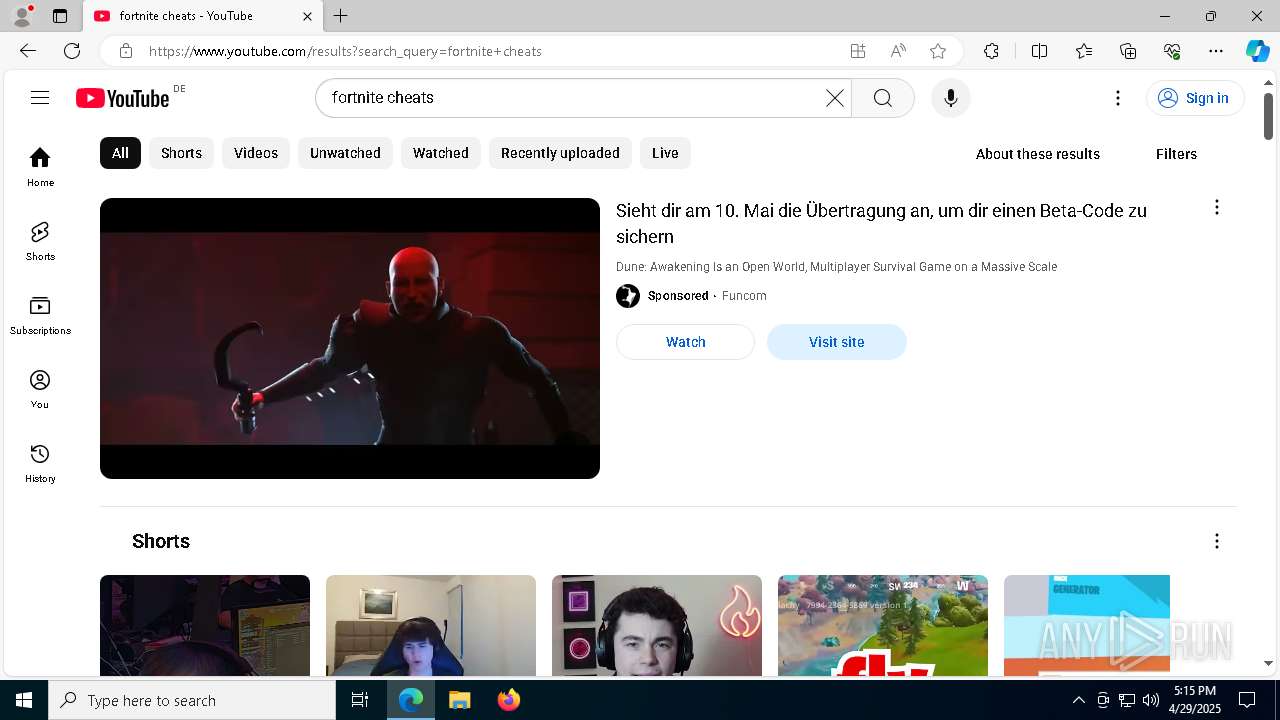Open the sponsored ad's three-dot options
Screen dimensions: 1280x720
pyautogui.click(x=1217, y=207)
